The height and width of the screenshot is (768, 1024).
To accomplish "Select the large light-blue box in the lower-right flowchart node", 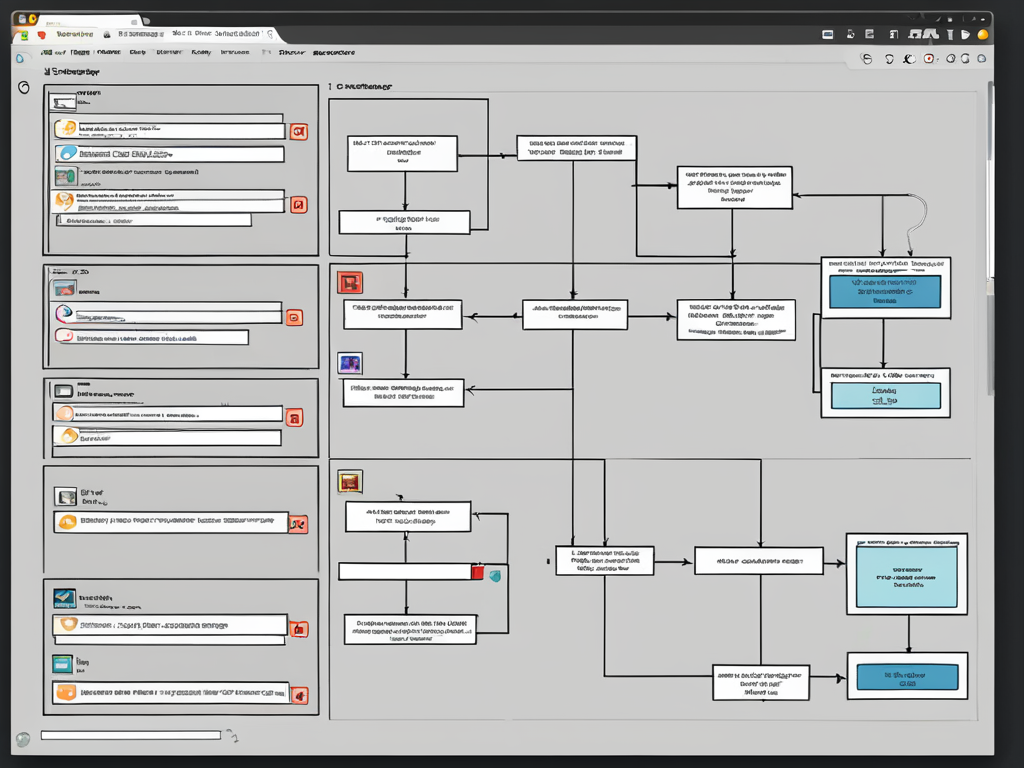I will click(x=906, y=577).
